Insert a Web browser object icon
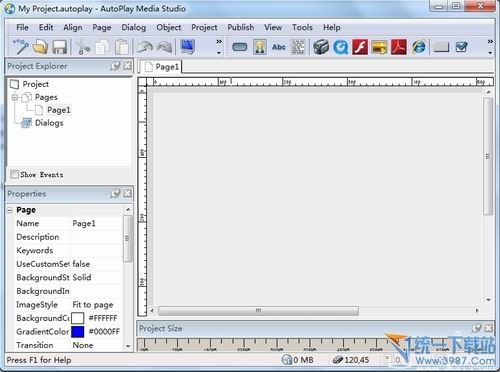Image resolution: width=500 pixels, height=372 pixels. coord(419,47)
